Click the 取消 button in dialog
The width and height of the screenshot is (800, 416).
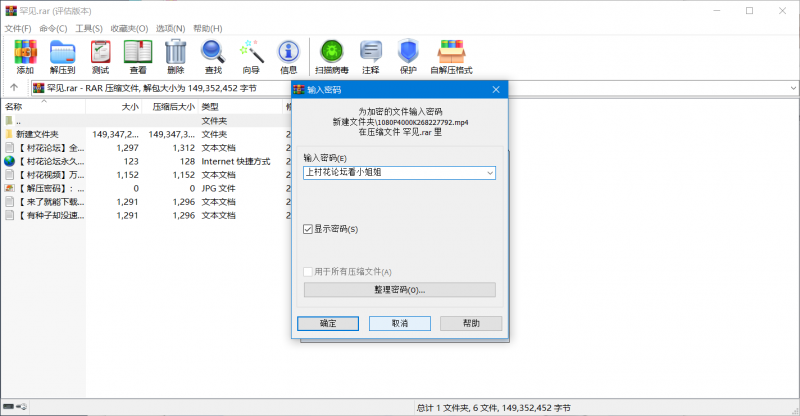(x=399, y=323)
